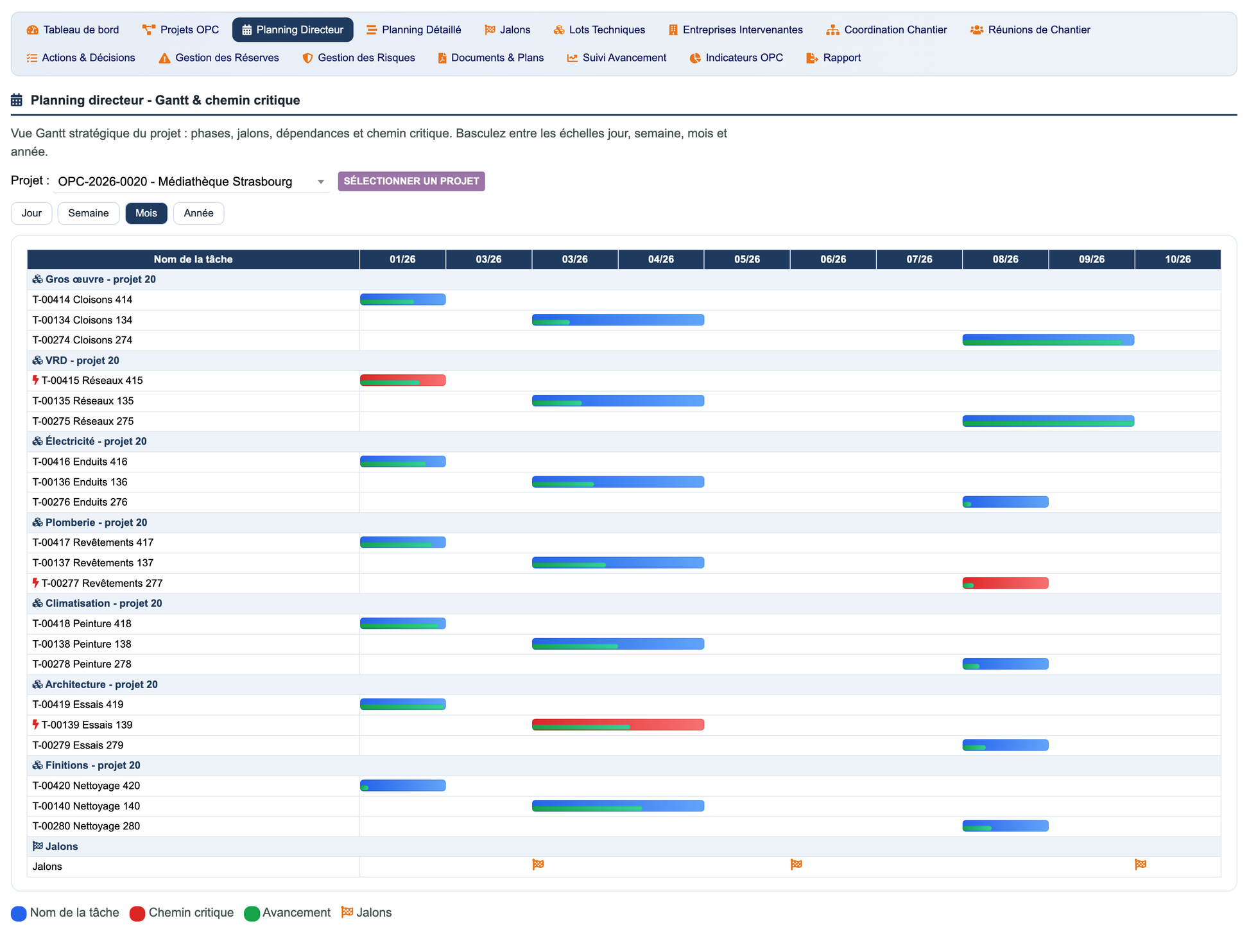Click the critical-path bolt icon on T-00415
The height and width of the screenshot is (952, 1249).
36,381
